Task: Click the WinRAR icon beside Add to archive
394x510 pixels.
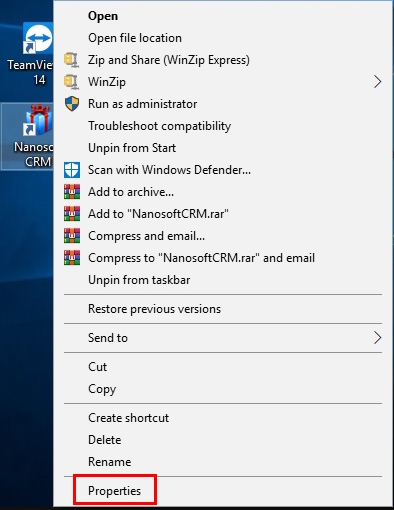Action: [x=72, y=192]
